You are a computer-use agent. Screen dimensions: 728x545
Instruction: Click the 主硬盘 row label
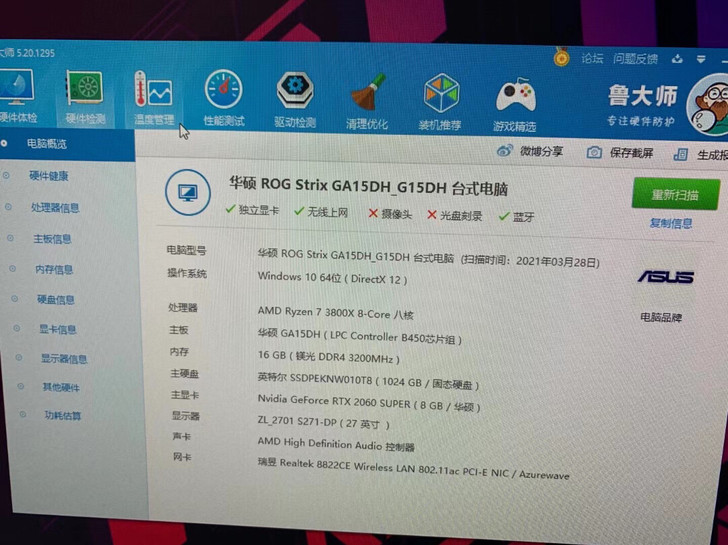pyautogui.click(x=184, y=373)
